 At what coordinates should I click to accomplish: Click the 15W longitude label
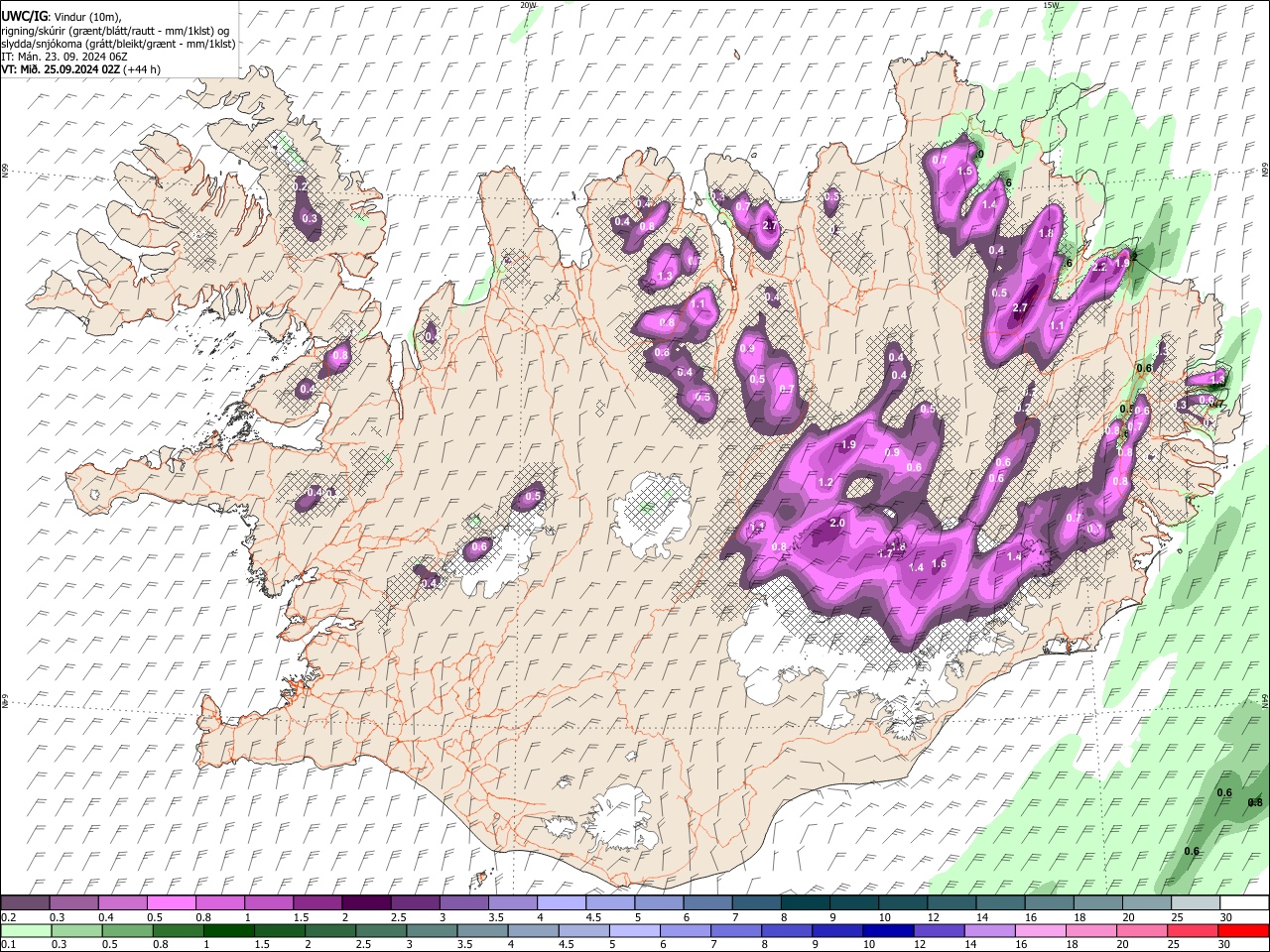pos(1051,5)
